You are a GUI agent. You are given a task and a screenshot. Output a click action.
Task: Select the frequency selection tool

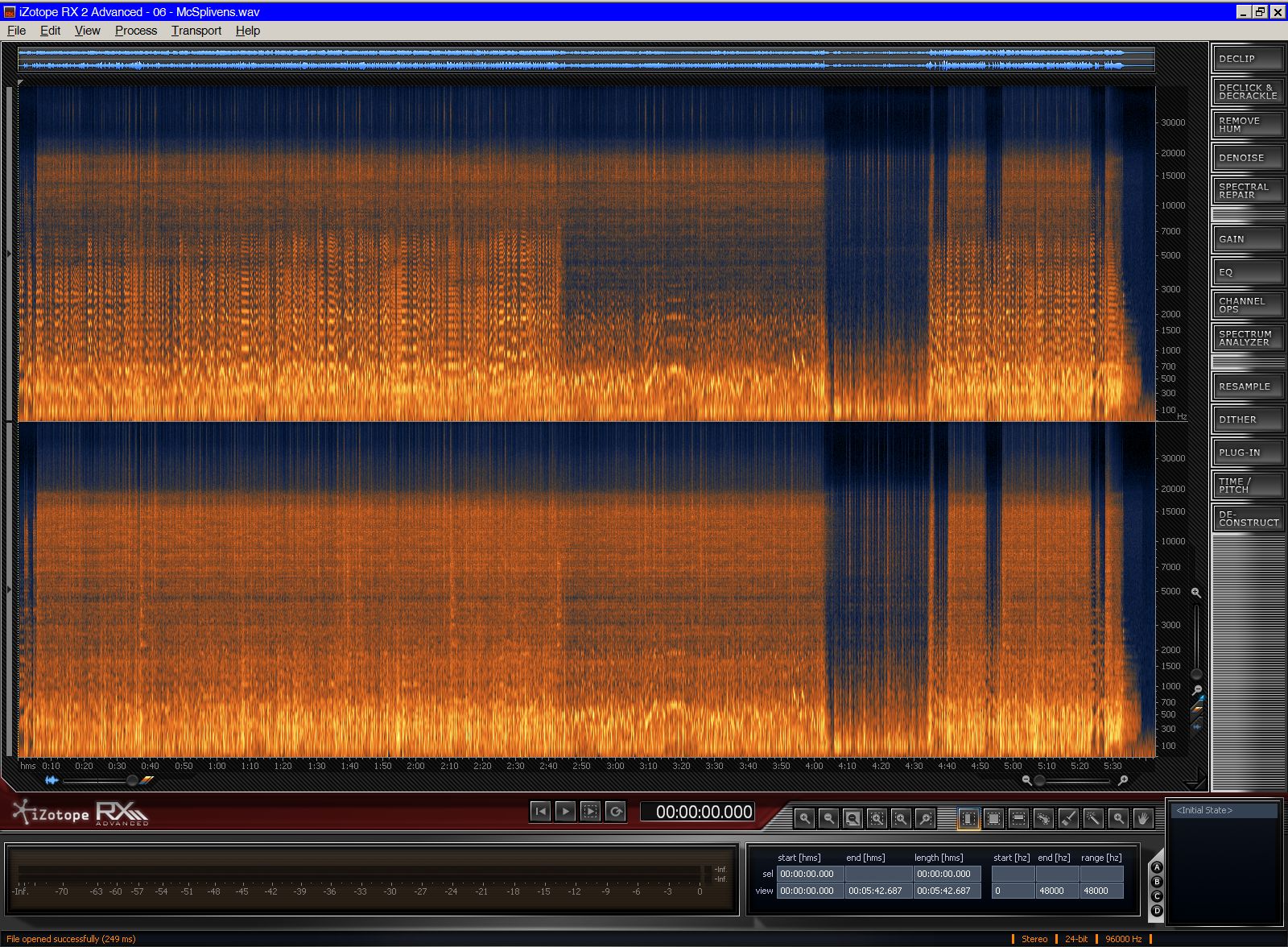click(1018, 819)
